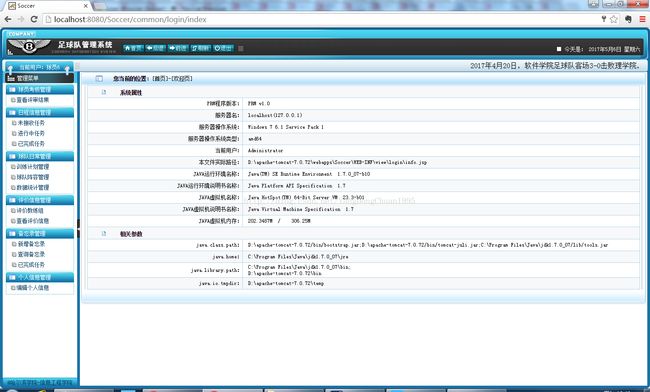The height and width of the screenshot is (392, 650).
Task: Close the Soccer browser tab
Action: (x=86, y=6)
